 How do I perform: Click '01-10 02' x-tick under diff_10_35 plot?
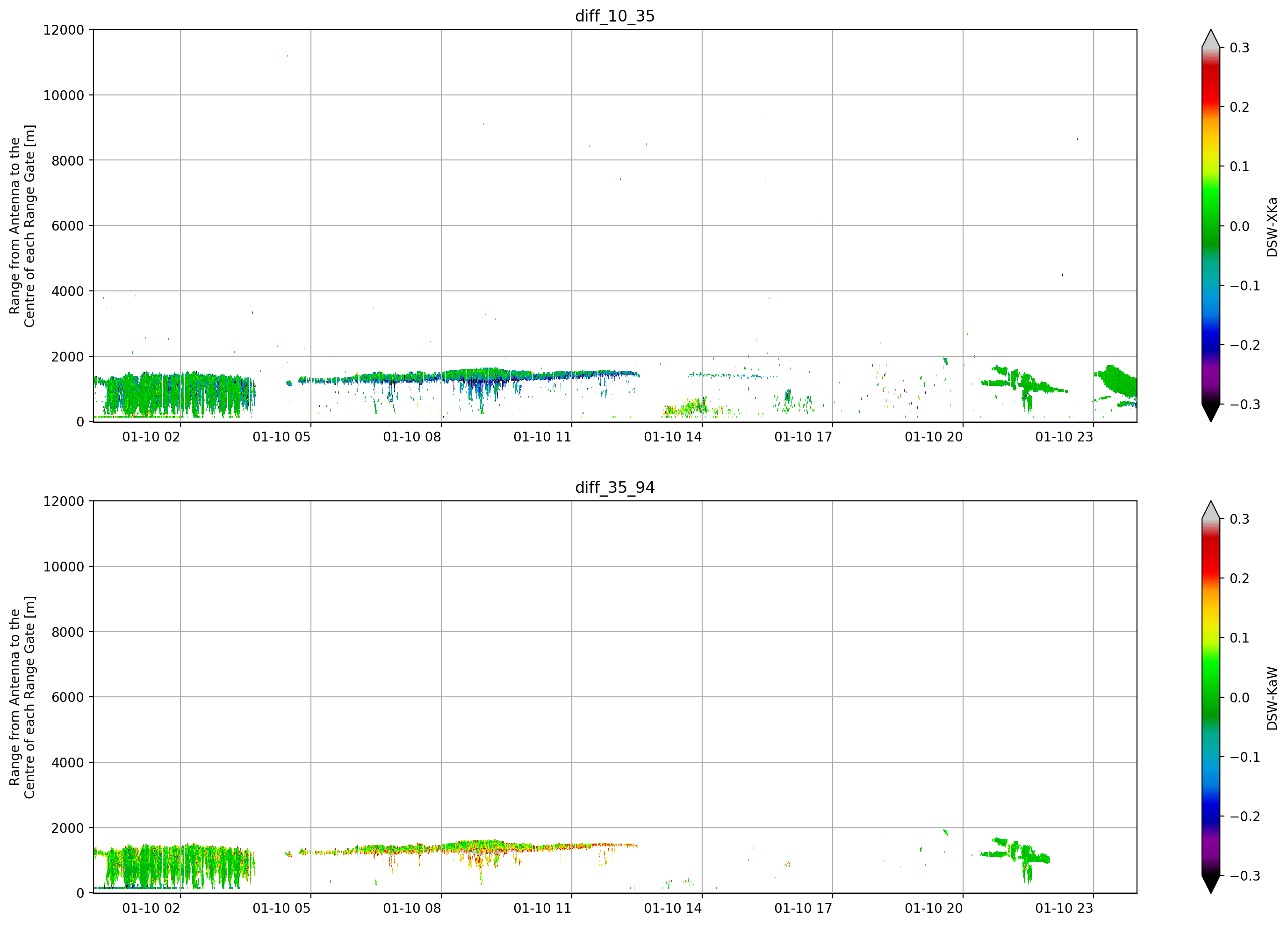(x=151, y=437)
